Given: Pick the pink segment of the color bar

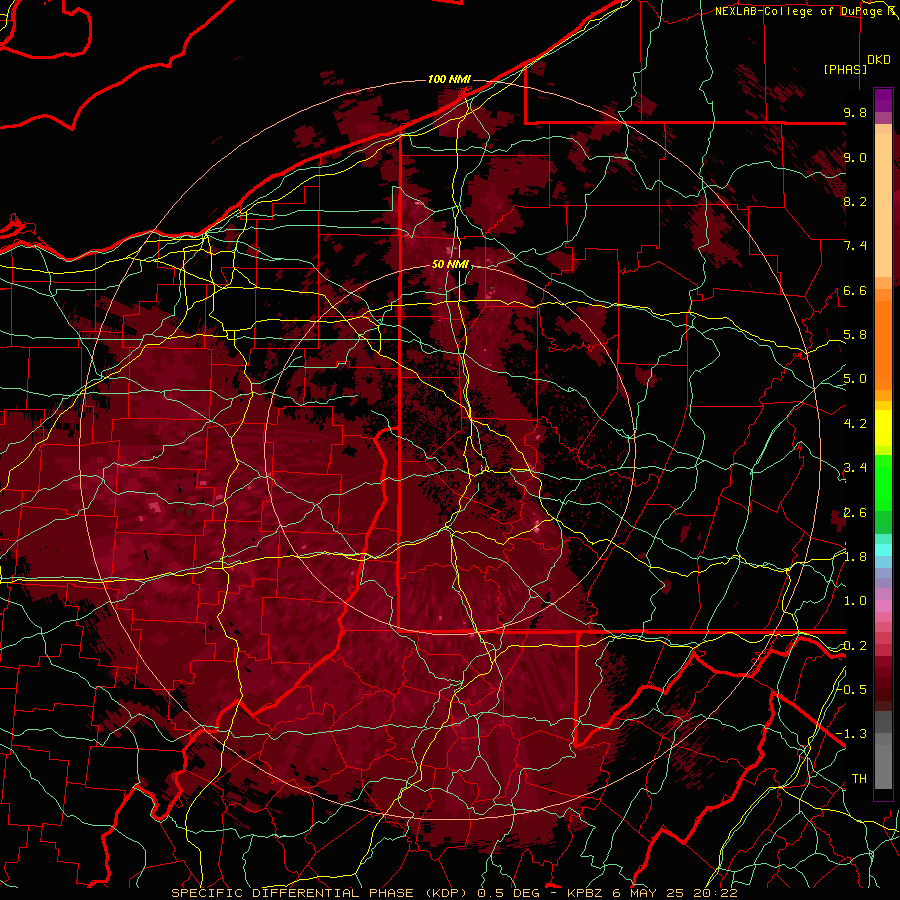Looking at the screenshot, I should [x=883, y=606].
